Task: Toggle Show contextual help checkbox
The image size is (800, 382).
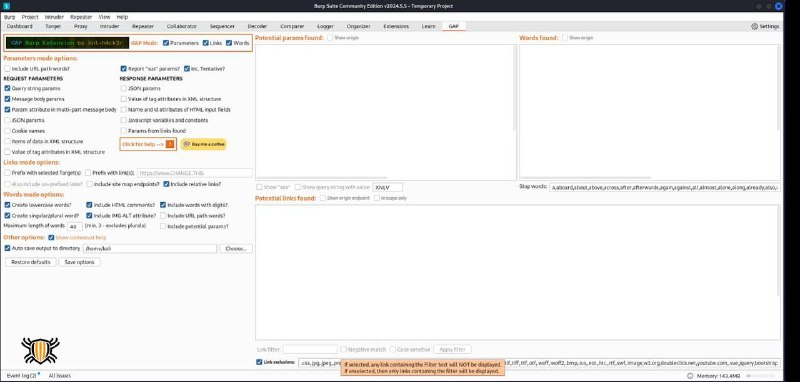Action: [51, 238]
